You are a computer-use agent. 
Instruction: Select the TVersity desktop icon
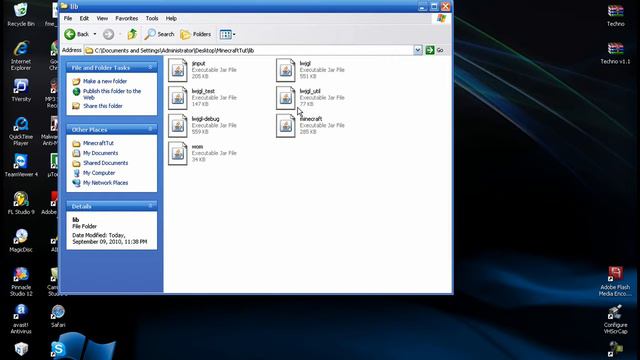[x=21, y=90]
